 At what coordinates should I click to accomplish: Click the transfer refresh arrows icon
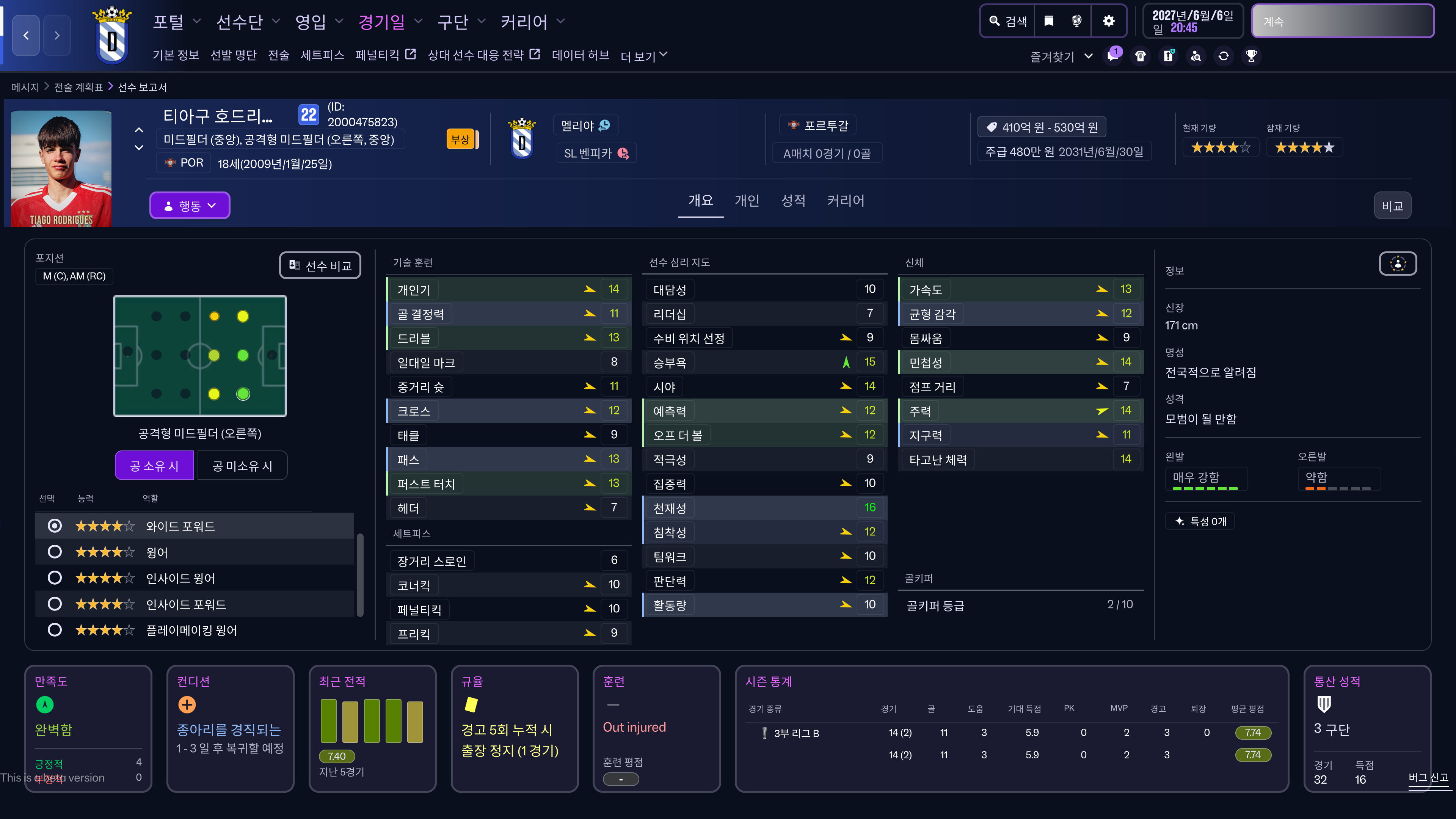tap(1224, 56)
